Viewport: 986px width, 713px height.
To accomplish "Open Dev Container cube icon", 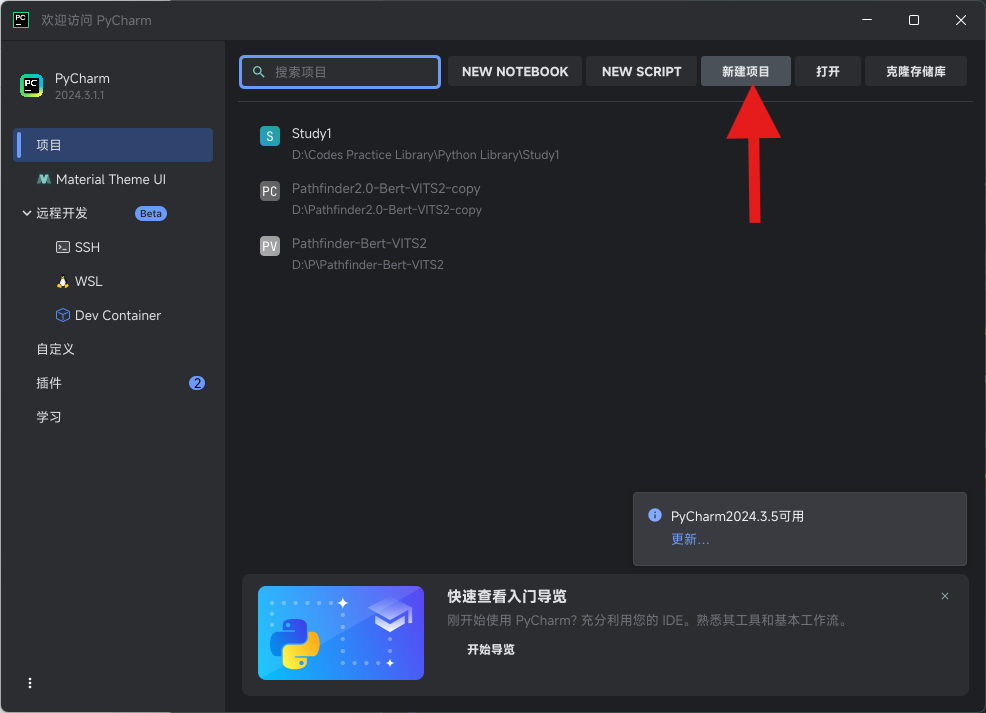I will point(63,315).
